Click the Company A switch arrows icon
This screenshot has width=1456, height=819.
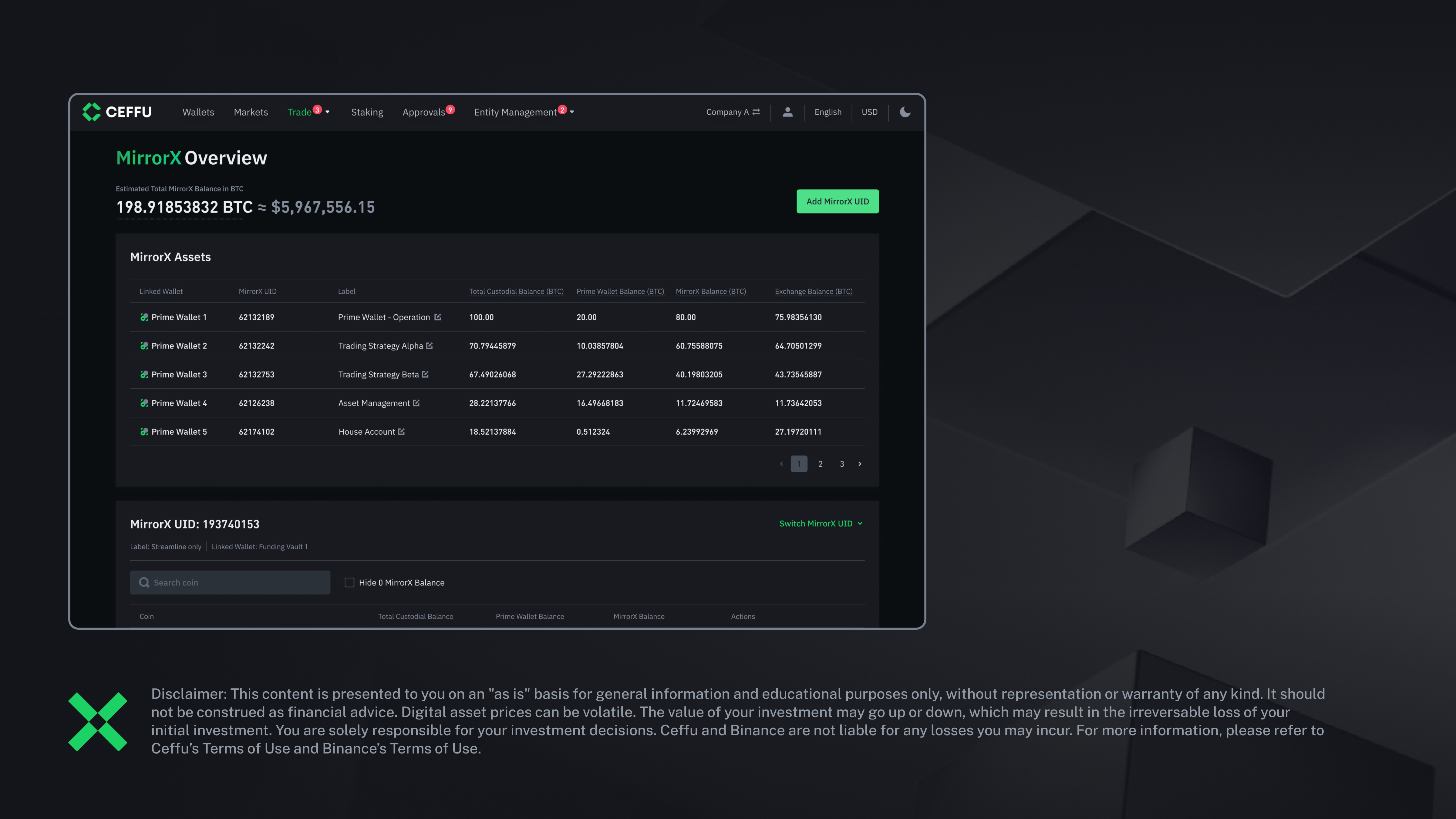coord(756,112)
